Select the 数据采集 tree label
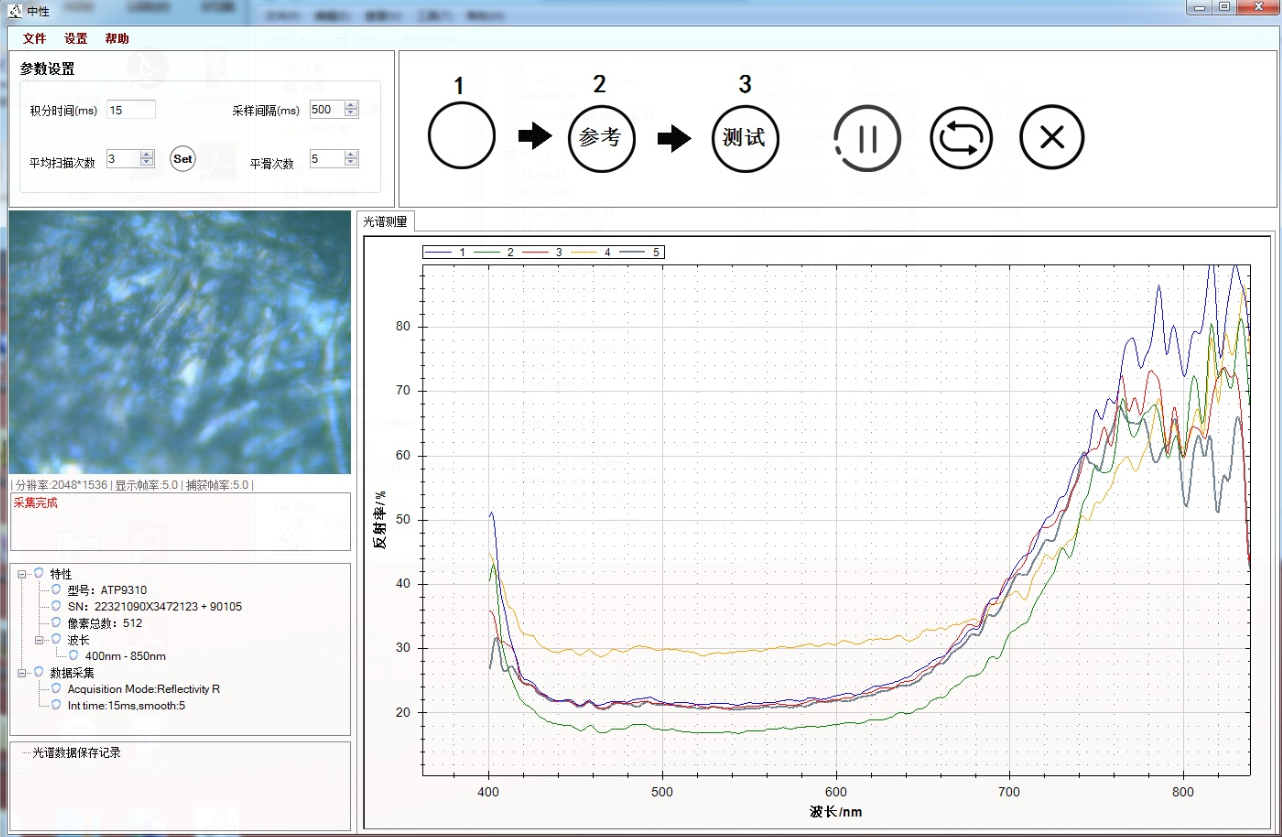The image size is (1282, 837). tap(72, 673)
